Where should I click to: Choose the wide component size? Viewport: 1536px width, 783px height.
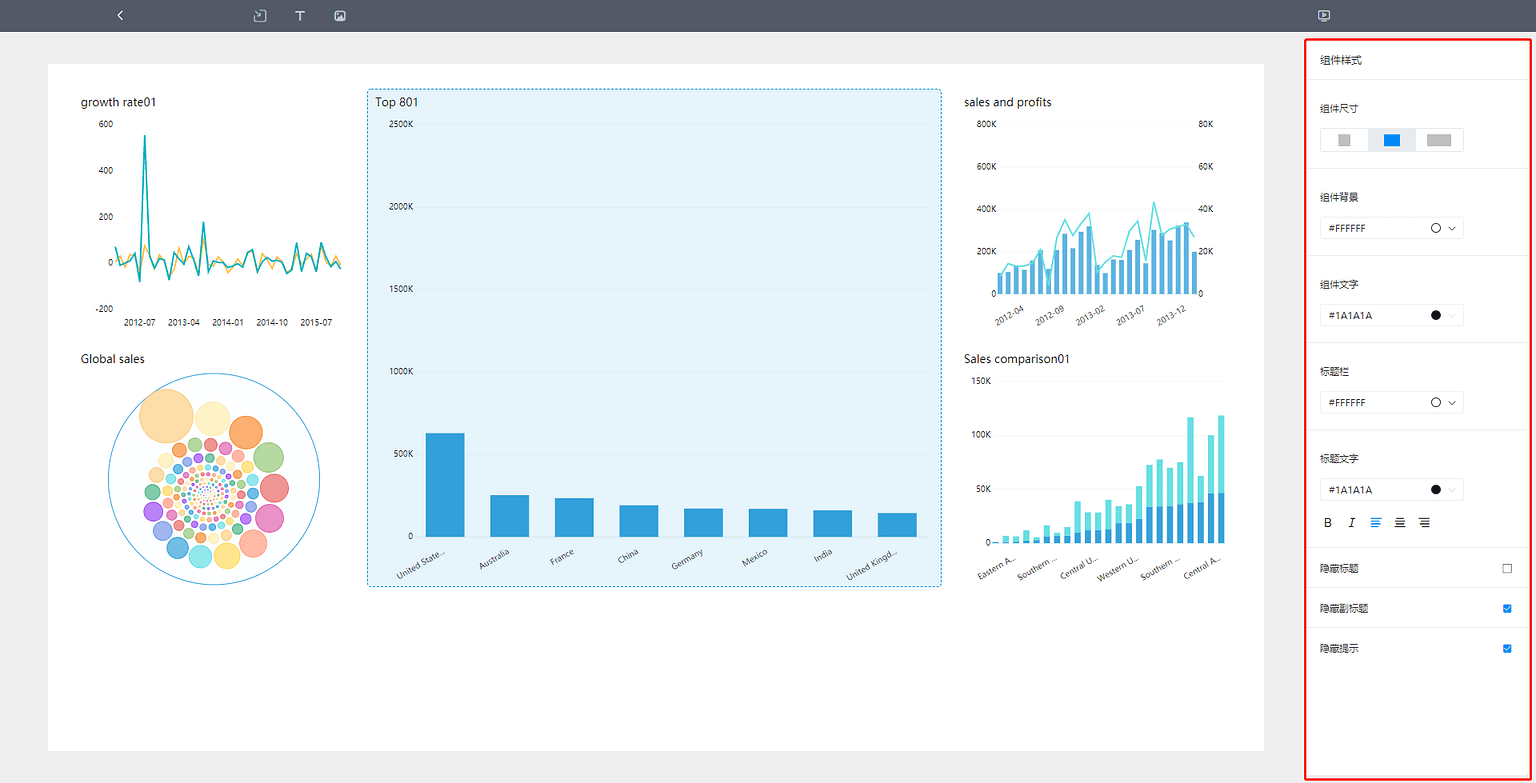click(1439, 140)
